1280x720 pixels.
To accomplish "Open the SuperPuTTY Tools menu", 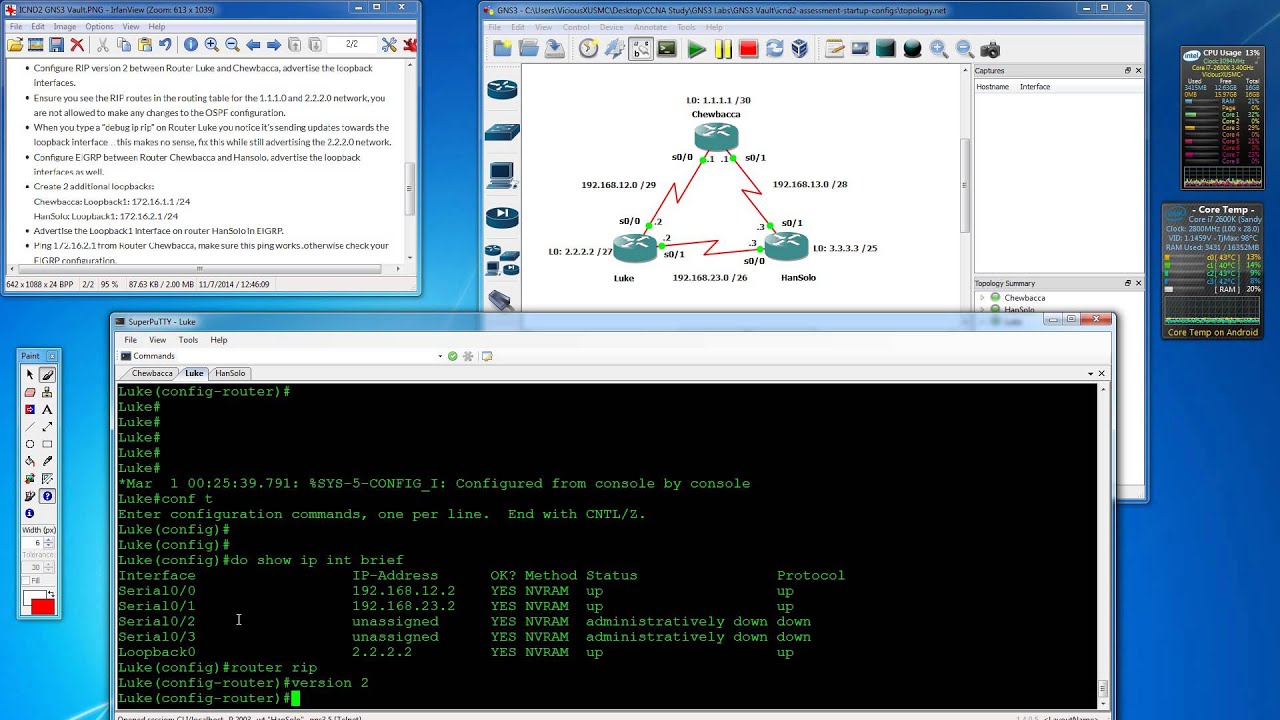I will 188,340.
